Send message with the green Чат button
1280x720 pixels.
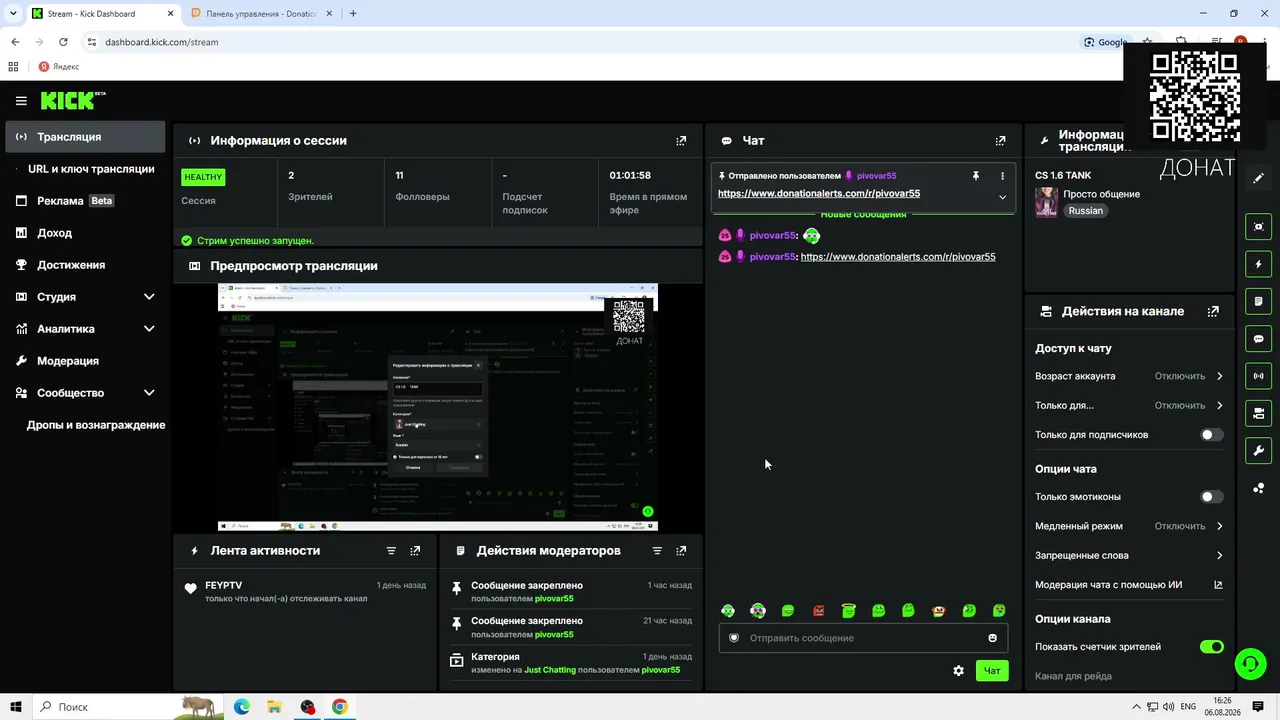(992, 671)
